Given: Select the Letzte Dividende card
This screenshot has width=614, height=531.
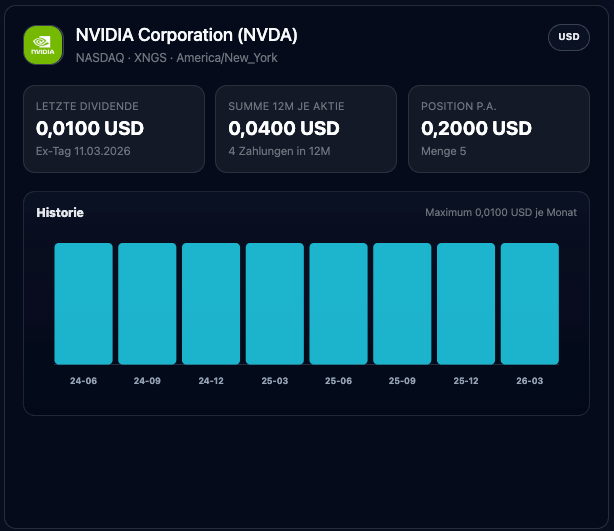Looking at the screenshot, I should coord(113,129).
